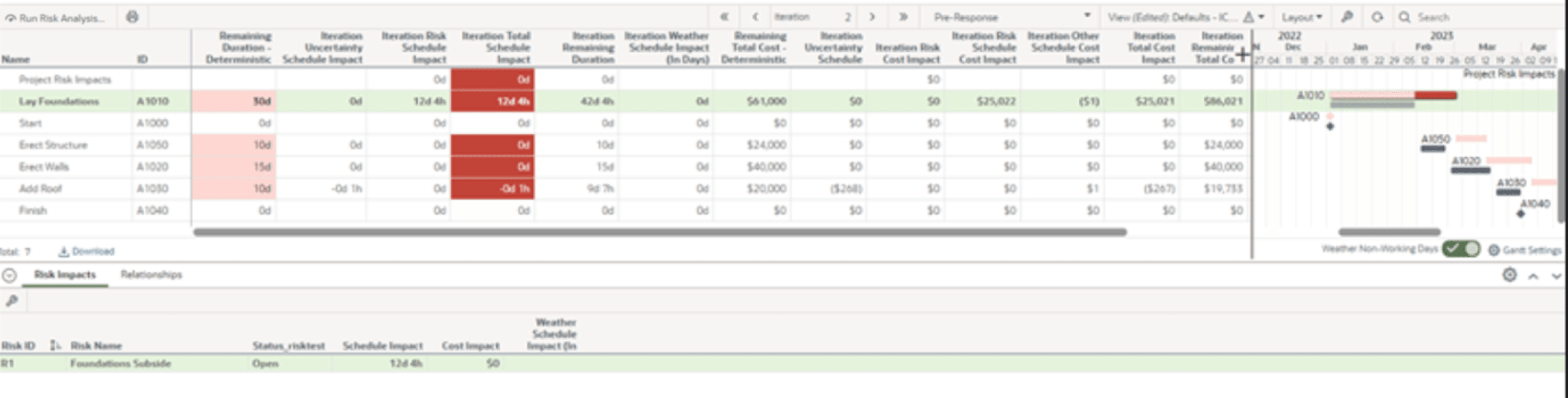Jump to last iteration with double-right arrow

(903, 17)
